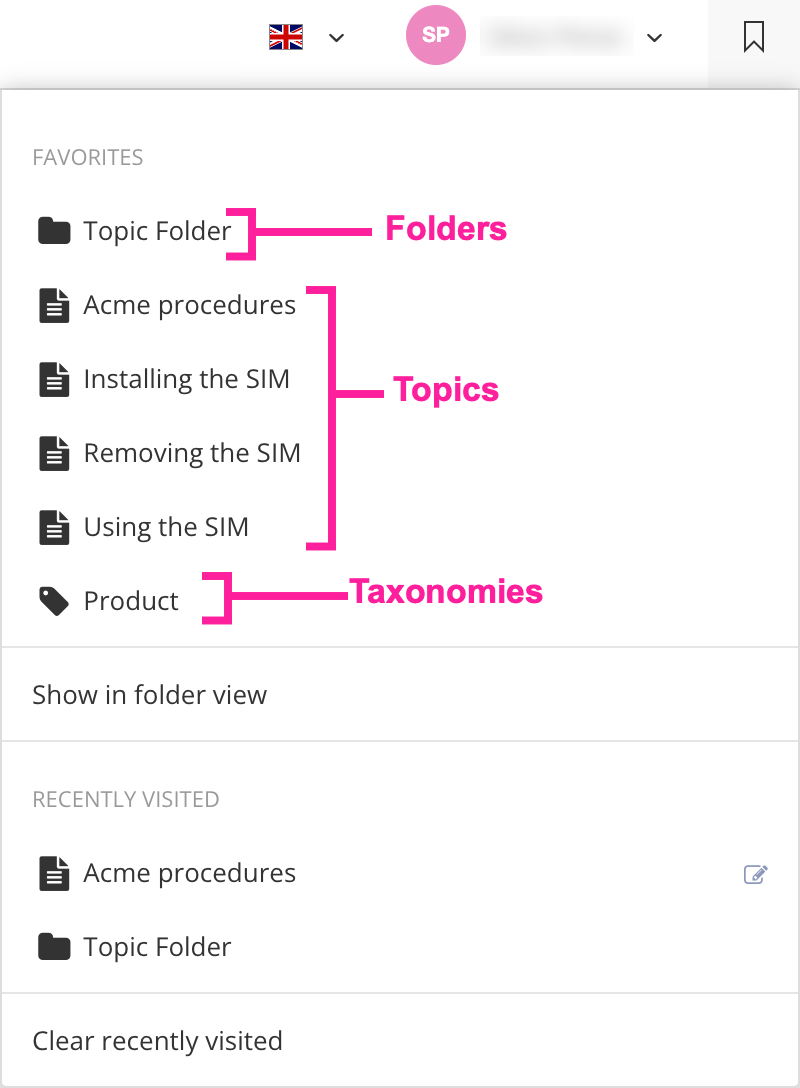Click the Product taxonomy tag icon
800x1088 pixels.
(53, 600)
